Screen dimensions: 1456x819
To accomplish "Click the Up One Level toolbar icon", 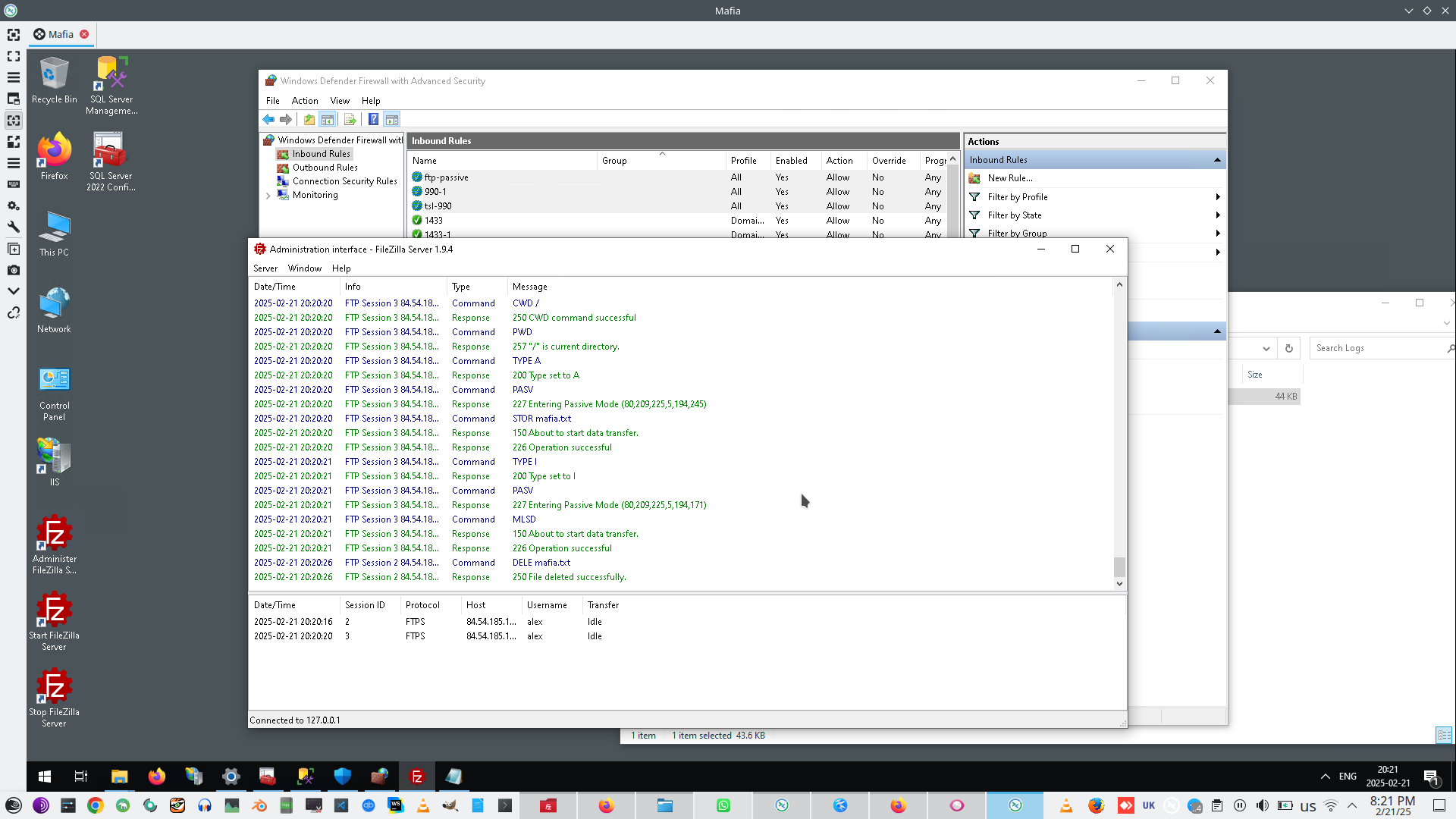I will point(309,120).
